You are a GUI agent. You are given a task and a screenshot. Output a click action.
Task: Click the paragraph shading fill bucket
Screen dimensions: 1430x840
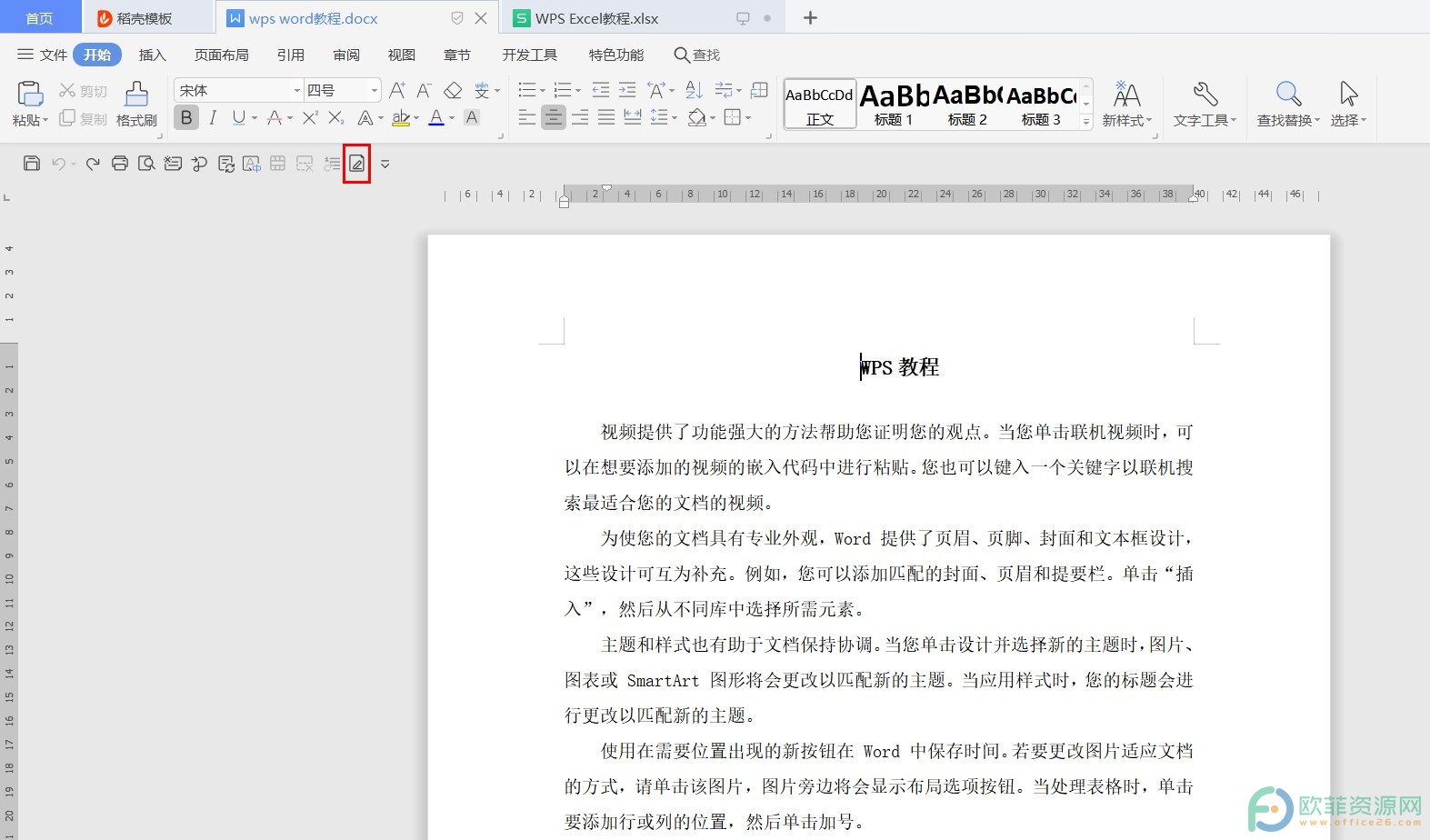[696, 117]
